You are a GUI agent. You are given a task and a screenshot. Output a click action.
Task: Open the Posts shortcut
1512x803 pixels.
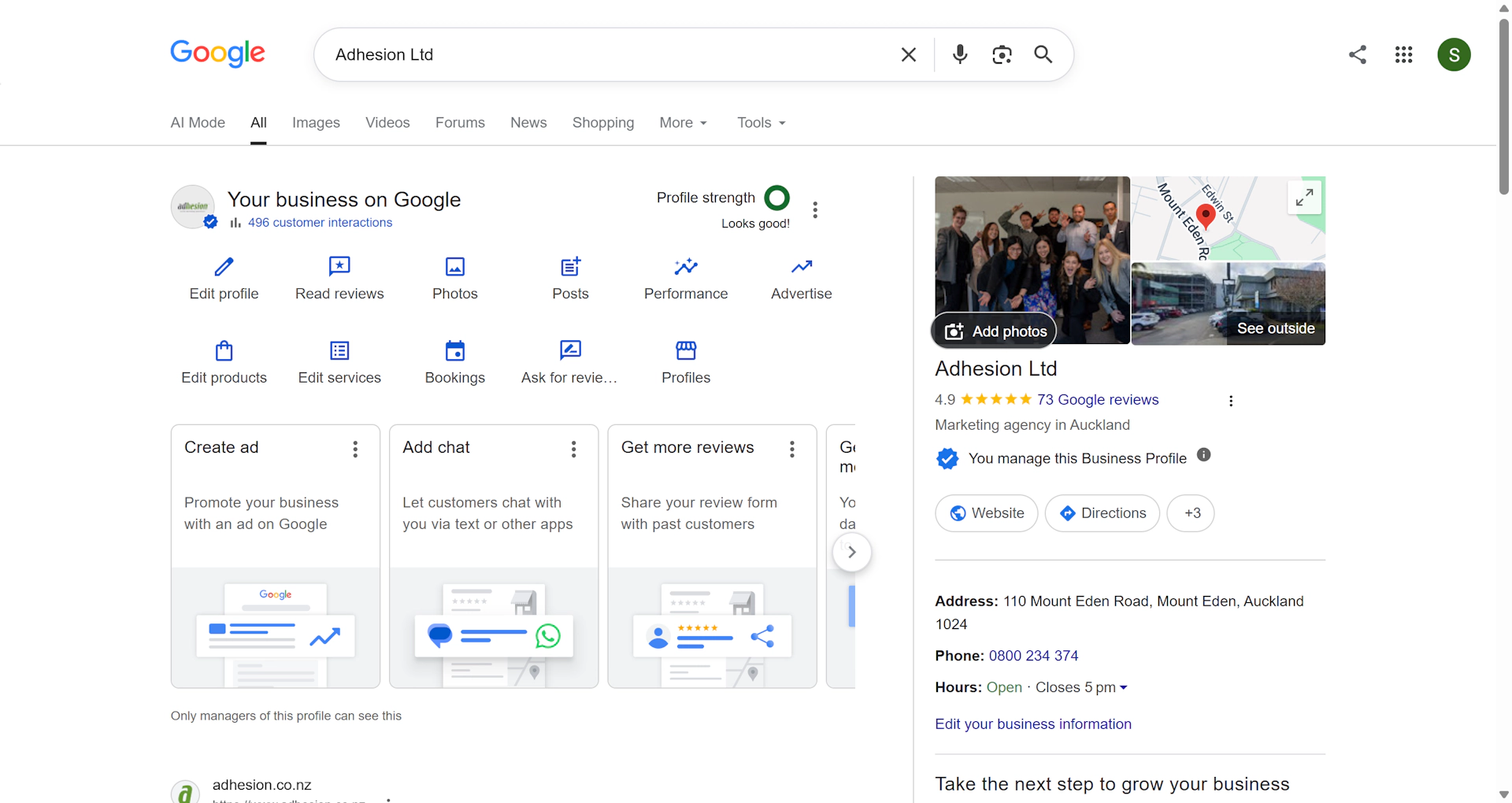tap(570, 279)
